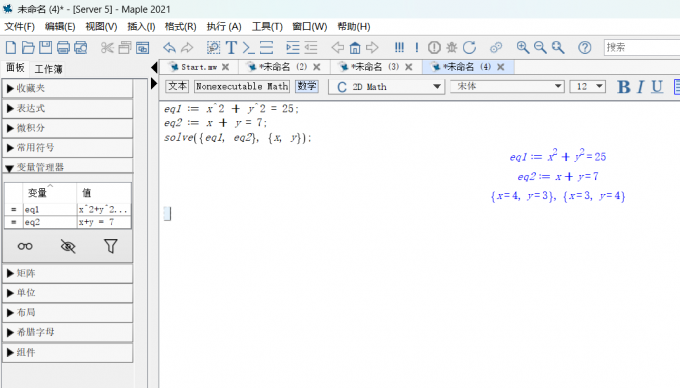680x388 pixels.
Task: Expand the 矩阵 palette
Action: (x=68, y=273)
